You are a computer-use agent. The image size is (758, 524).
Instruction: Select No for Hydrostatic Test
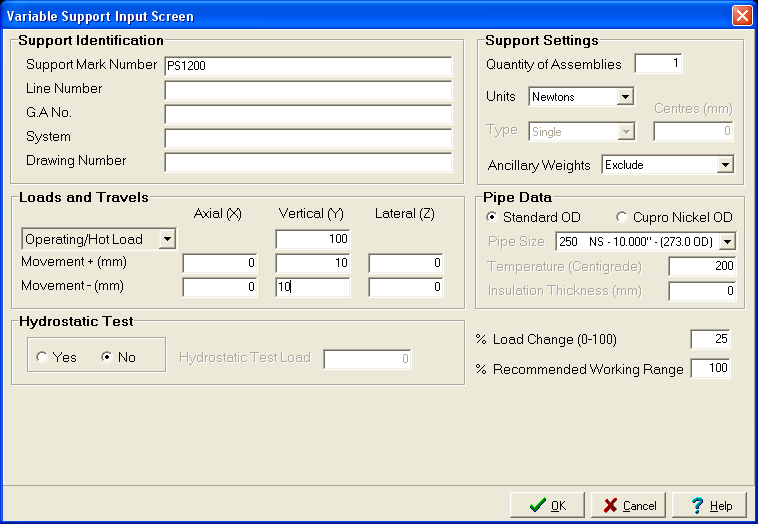pos(107,357)
